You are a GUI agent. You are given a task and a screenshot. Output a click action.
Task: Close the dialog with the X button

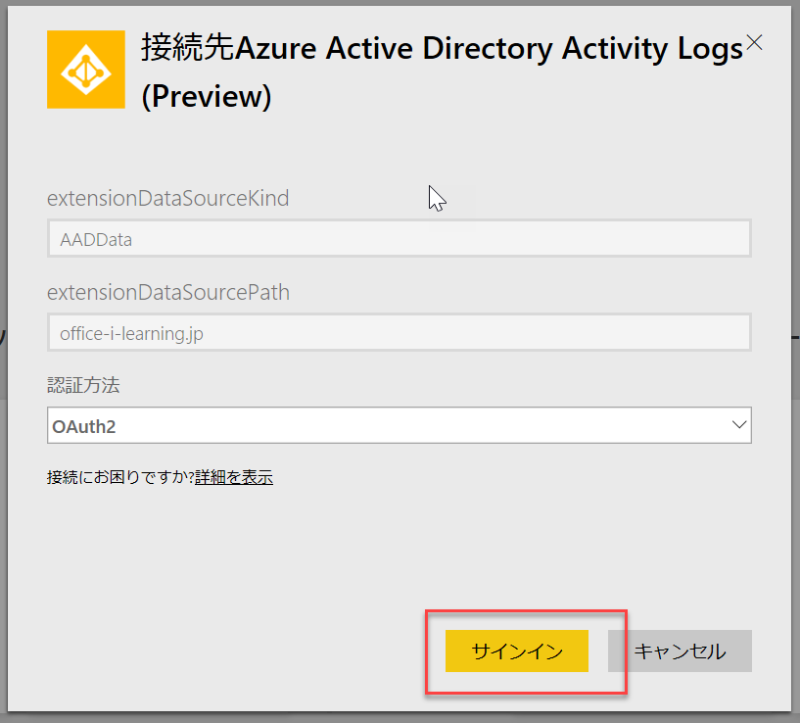click(754, 43)
